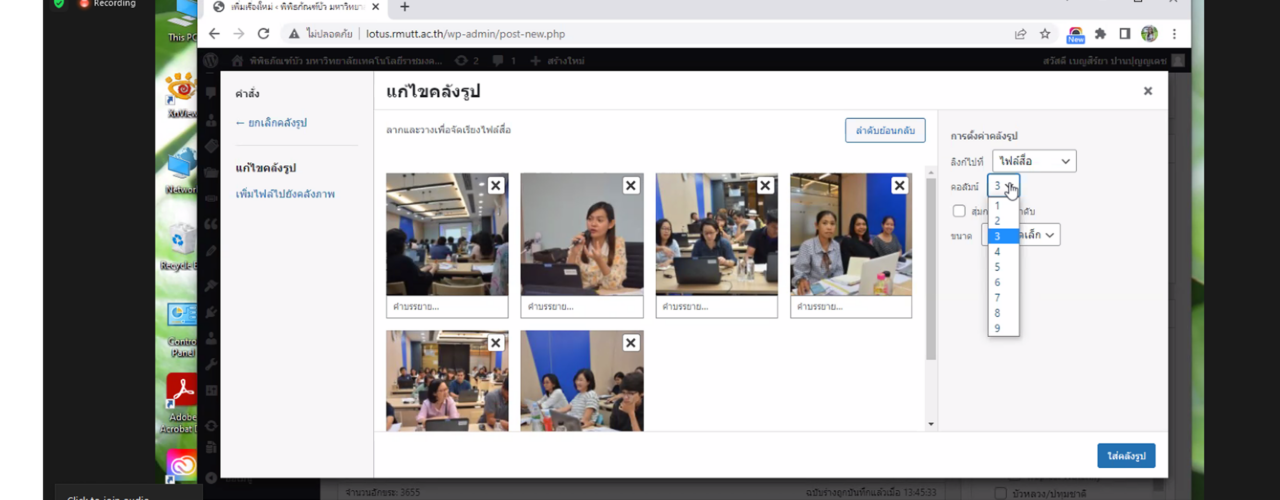Viewport: 1280px width, 500px height.
Task: Choose 1 column from the list
Action: [1003, 206]
